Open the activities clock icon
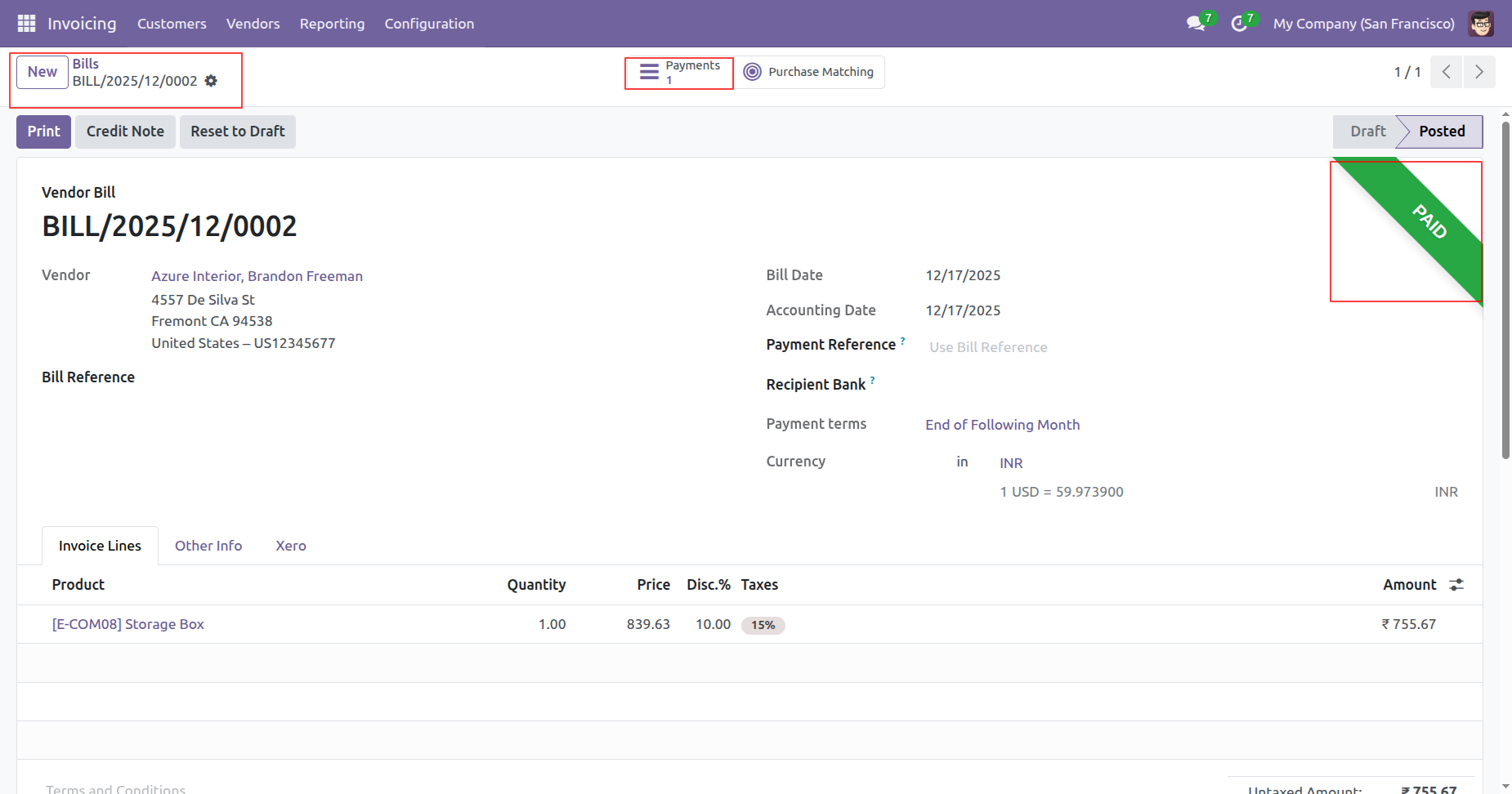The image size is (1512, 794). [1239, 24]
